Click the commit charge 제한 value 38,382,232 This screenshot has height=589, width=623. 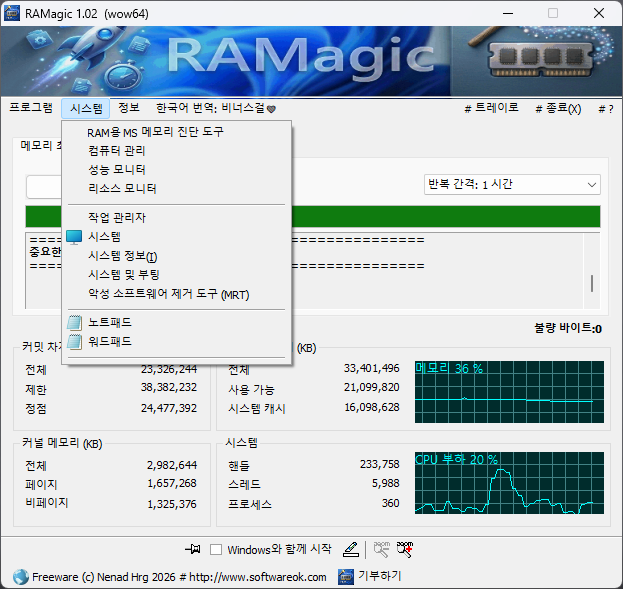(169, 387)
